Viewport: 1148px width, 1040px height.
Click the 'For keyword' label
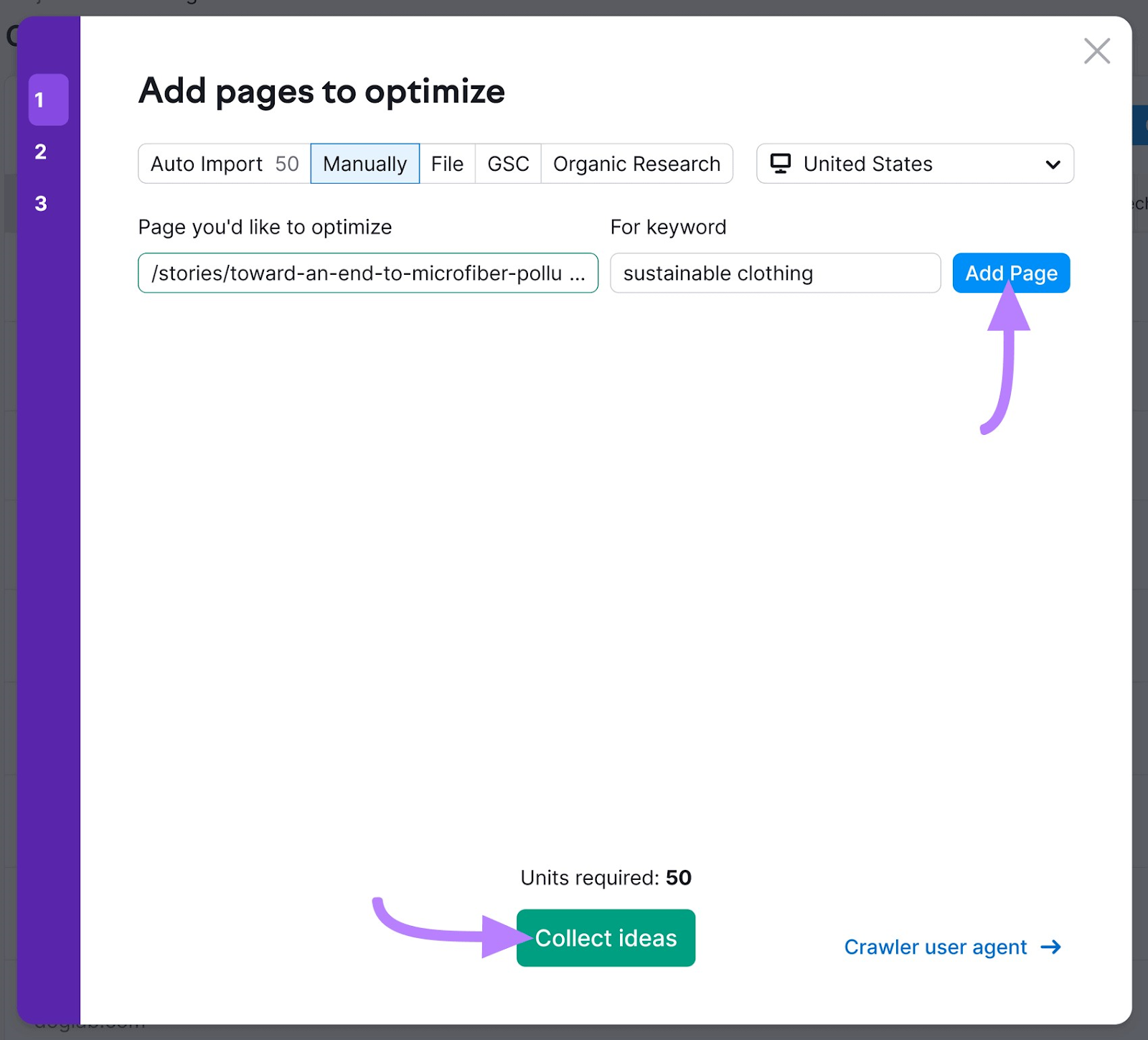tap(668, 228)
